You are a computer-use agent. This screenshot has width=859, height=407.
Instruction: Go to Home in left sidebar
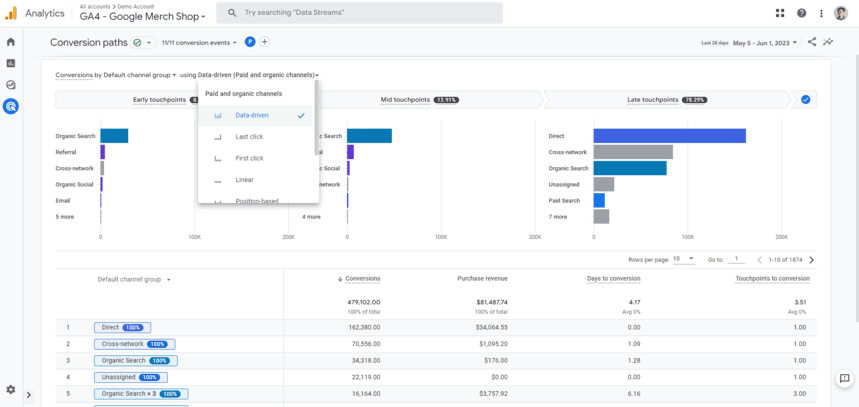click(11, 42)
